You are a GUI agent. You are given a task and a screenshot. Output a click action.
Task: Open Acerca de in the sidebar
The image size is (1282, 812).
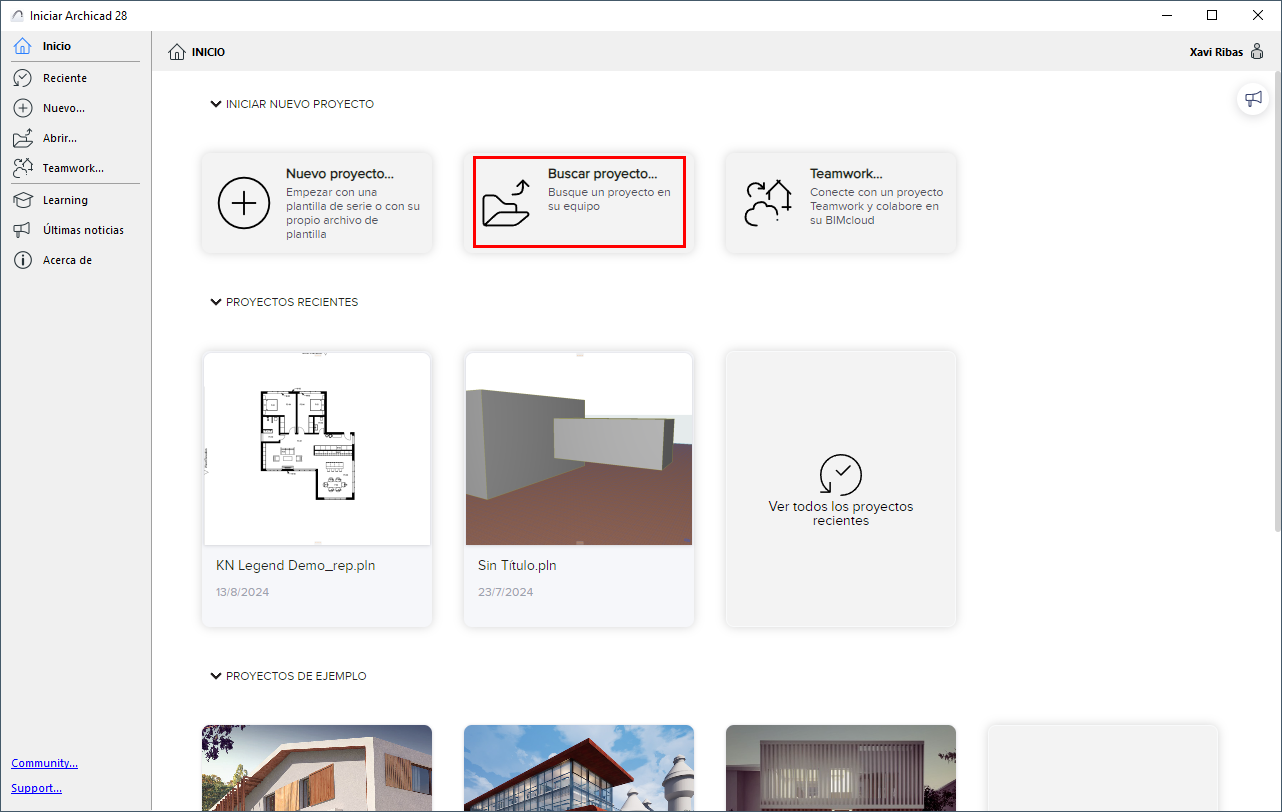pyautogui.click(x=75, y=260)
